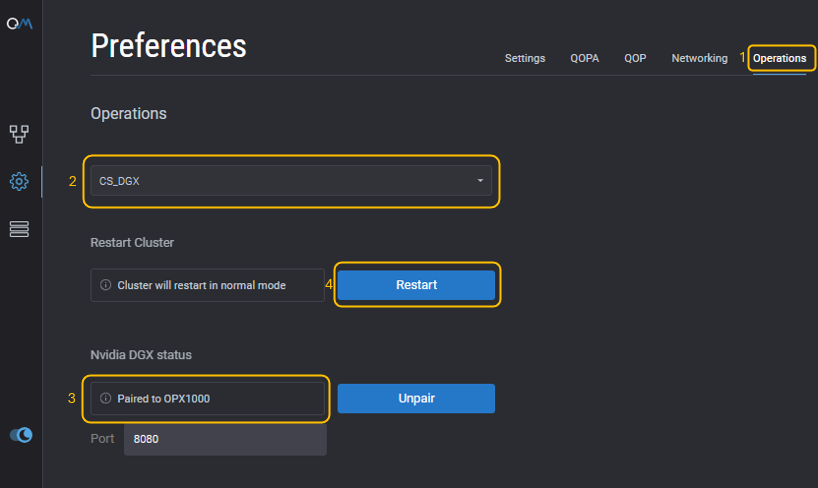Go to the QOP tab
The height and width of the screenshot is (488, 818).
pos(635,58)
